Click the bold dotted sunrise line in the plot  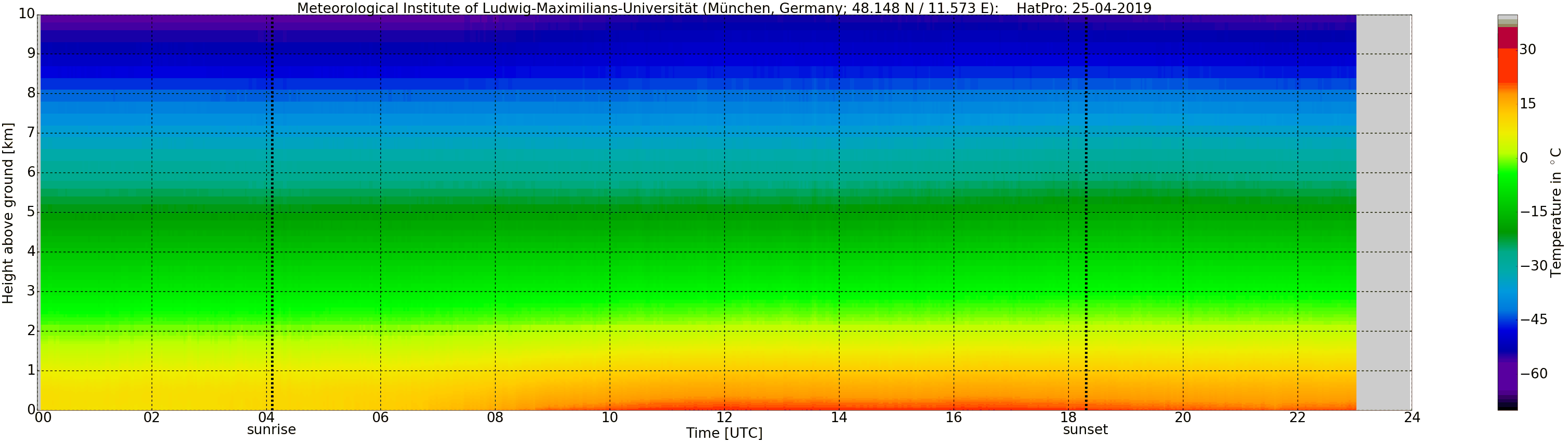pos(272,213)
